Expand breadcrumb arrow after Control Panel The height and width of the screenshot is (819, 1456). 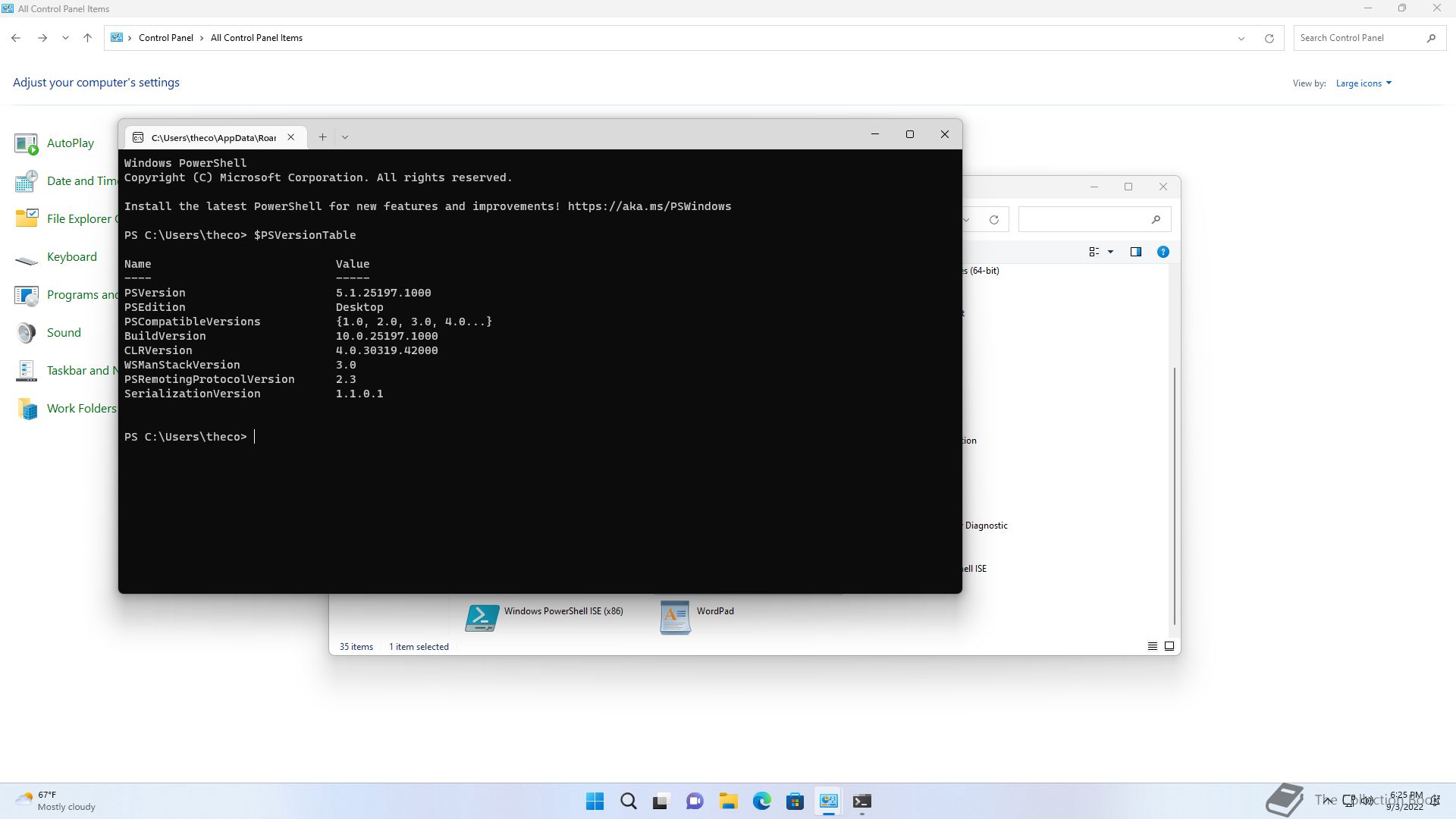click(x=202, y=38)
